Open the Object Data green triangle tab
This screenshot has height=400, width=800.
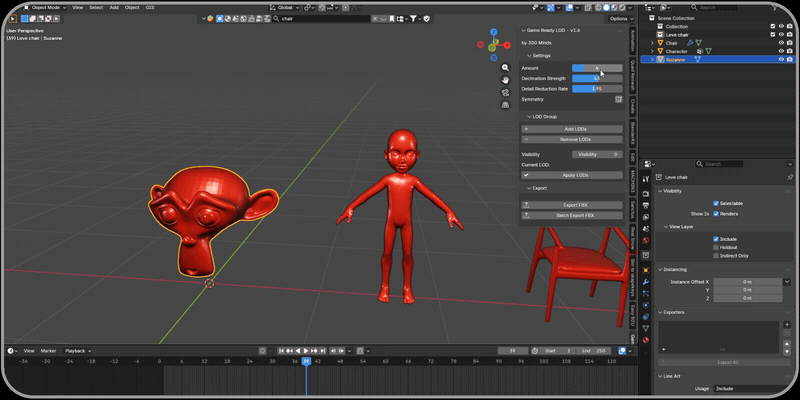[x=646, y=328]
